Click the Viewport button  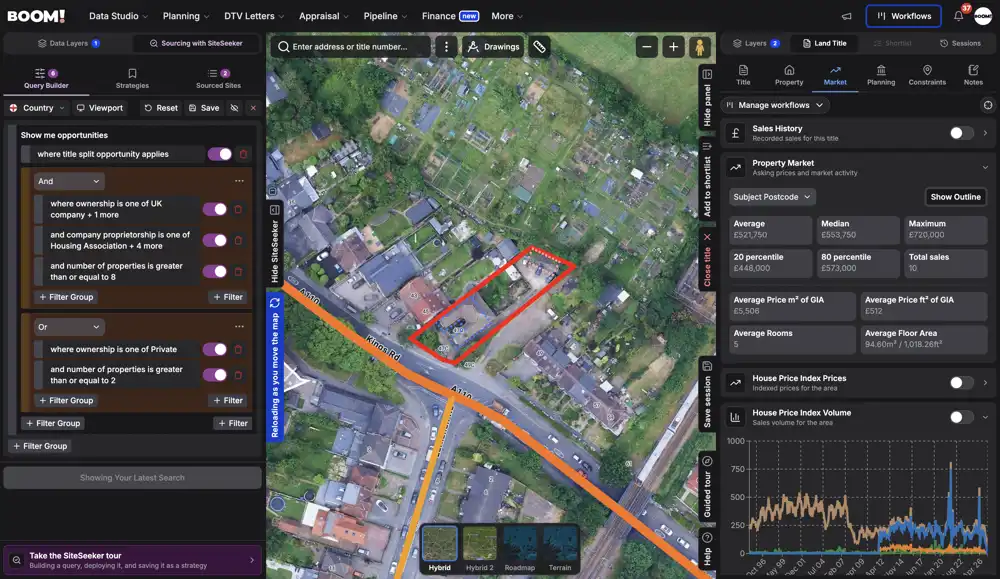click(x=99, y=108)
